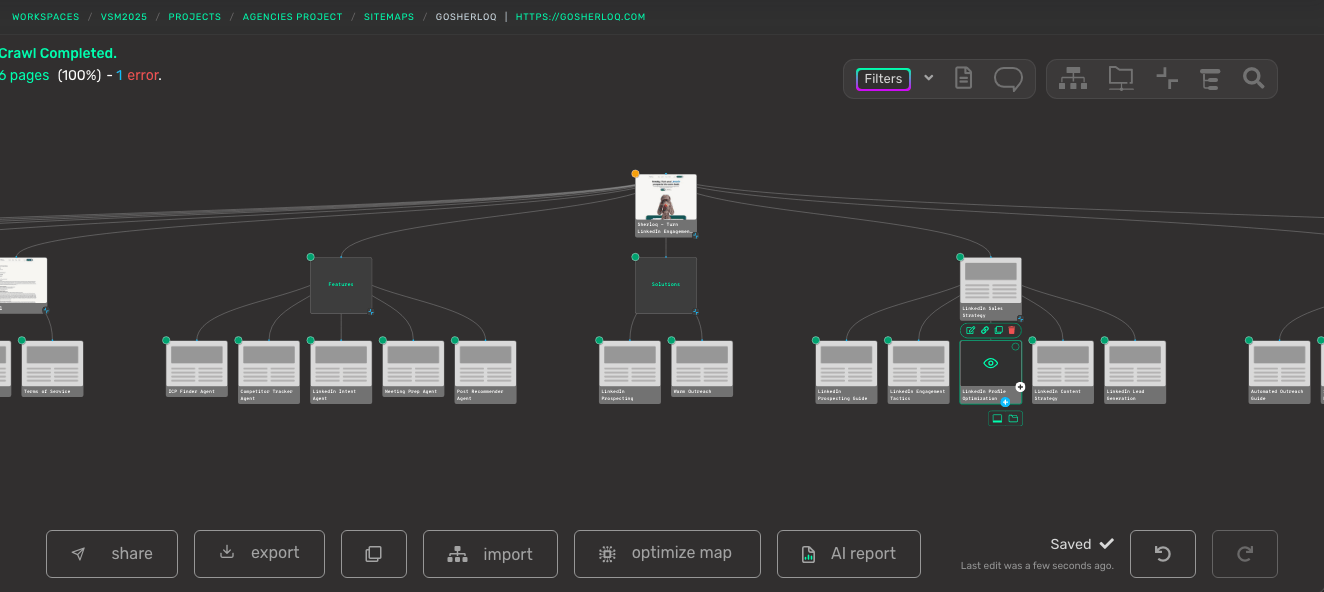
Task: Collapse LinkedIn Sales Strategy using corner icon
Action: click(x=1021, y=319)
